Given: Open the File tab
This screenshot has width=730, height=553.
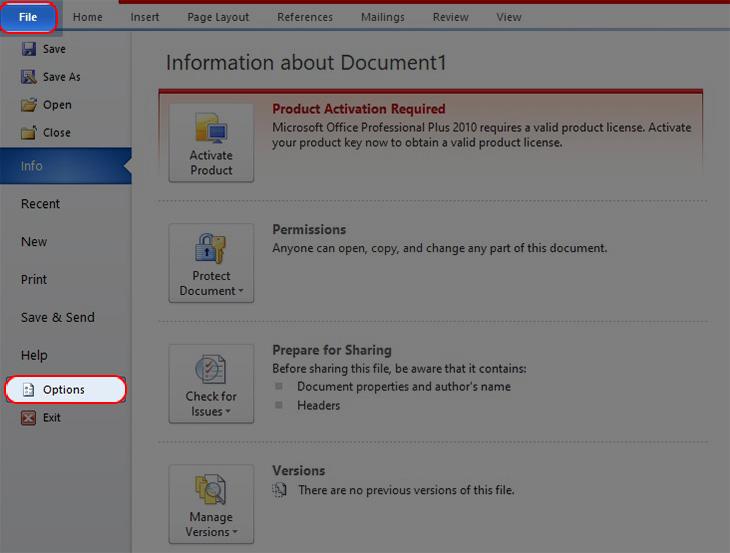Looking at the screenshot, I should 28,17.
